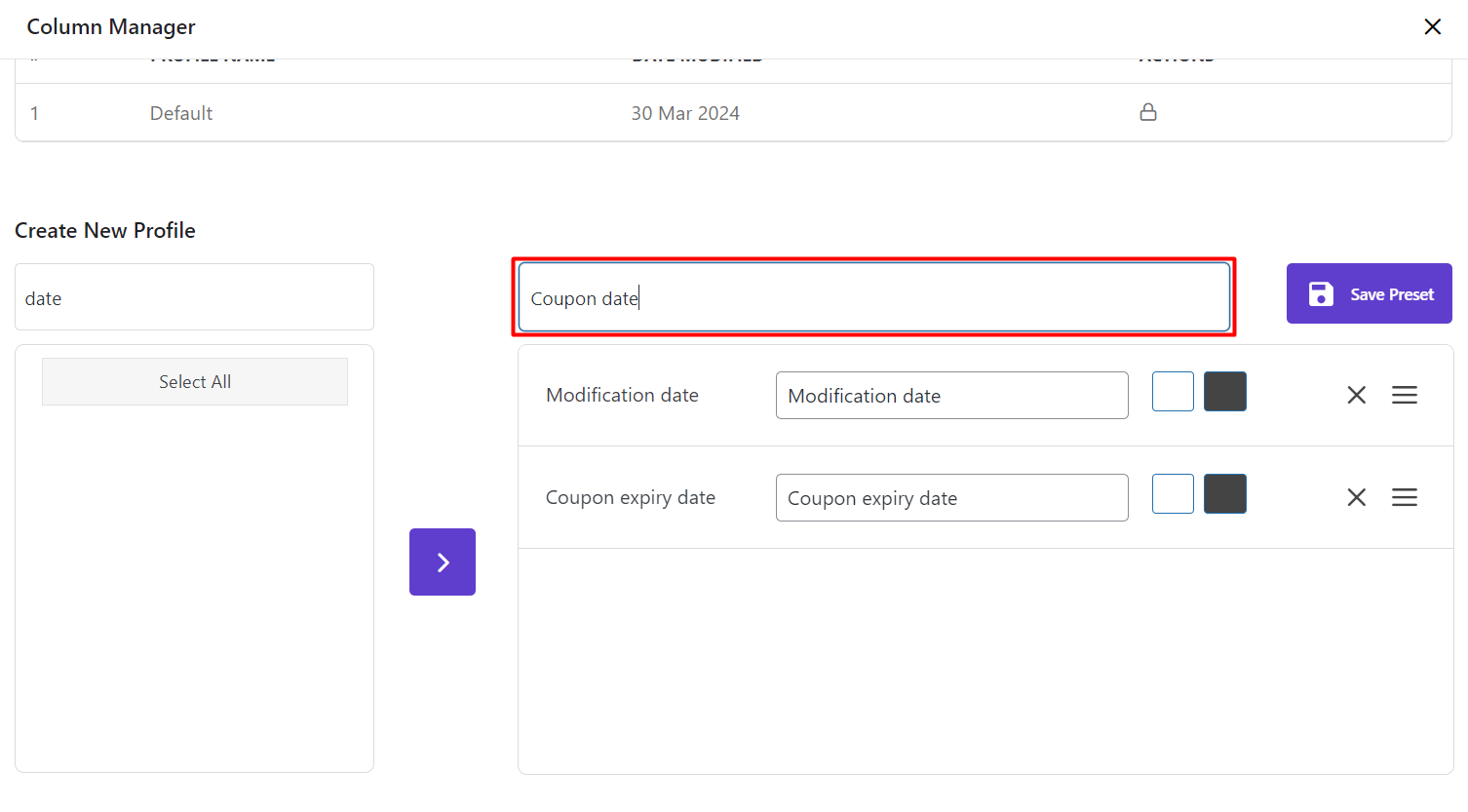Open white color swatch for Coupon expiry date

point(1173,494)
